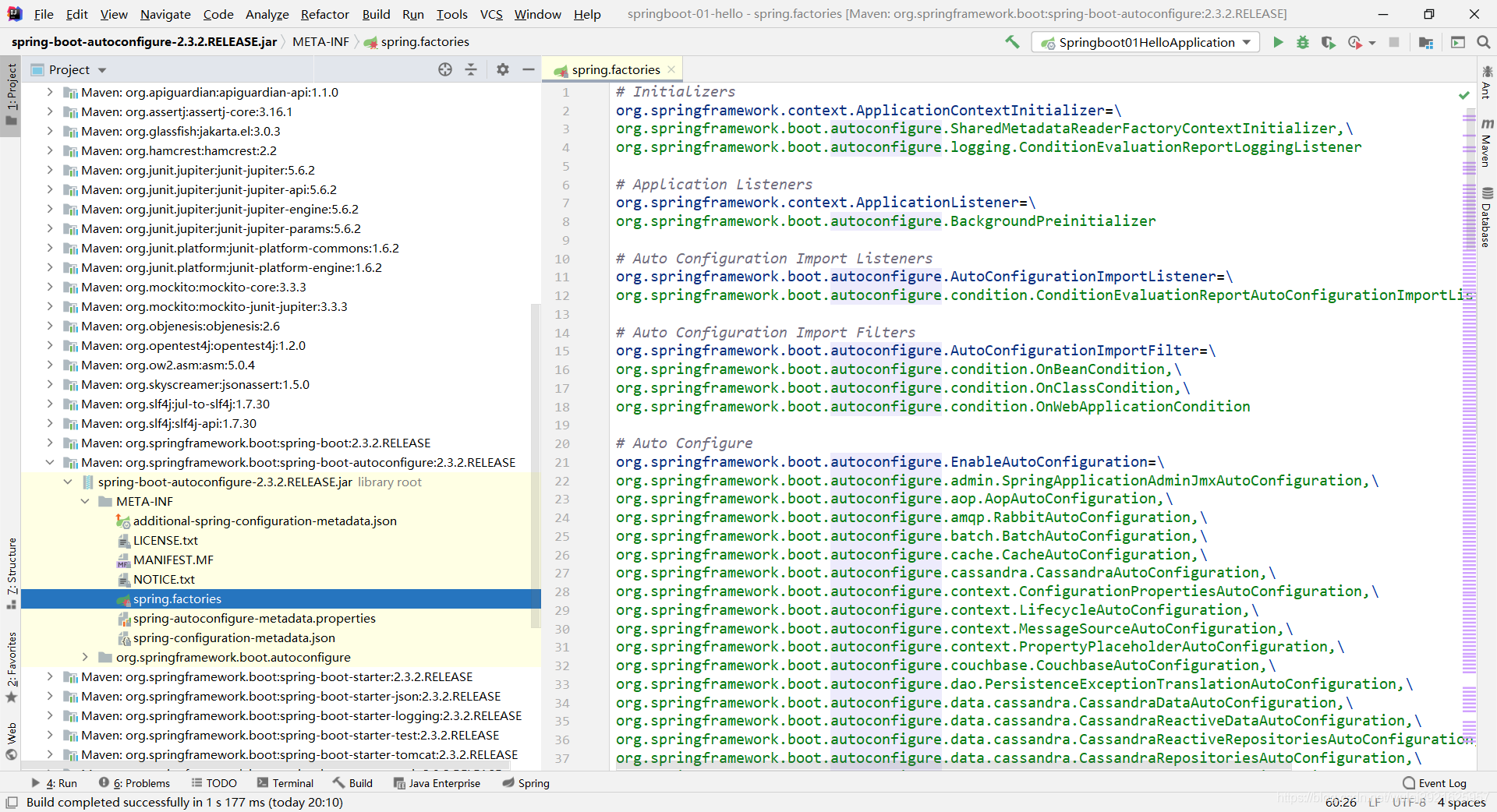
Task: Click Collapse All icon in Project panel
Action: click(x=471, y=69)
